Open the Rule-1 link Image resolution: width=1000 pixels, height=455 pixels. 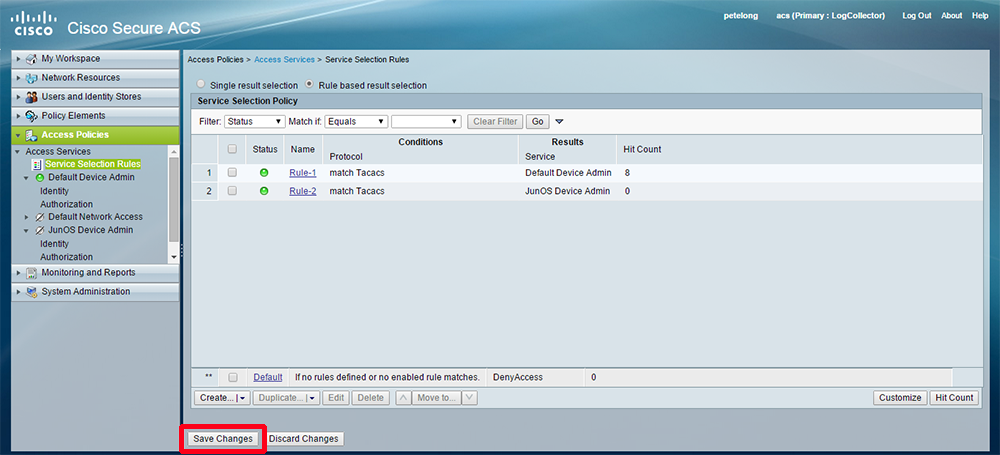[302, 173]
